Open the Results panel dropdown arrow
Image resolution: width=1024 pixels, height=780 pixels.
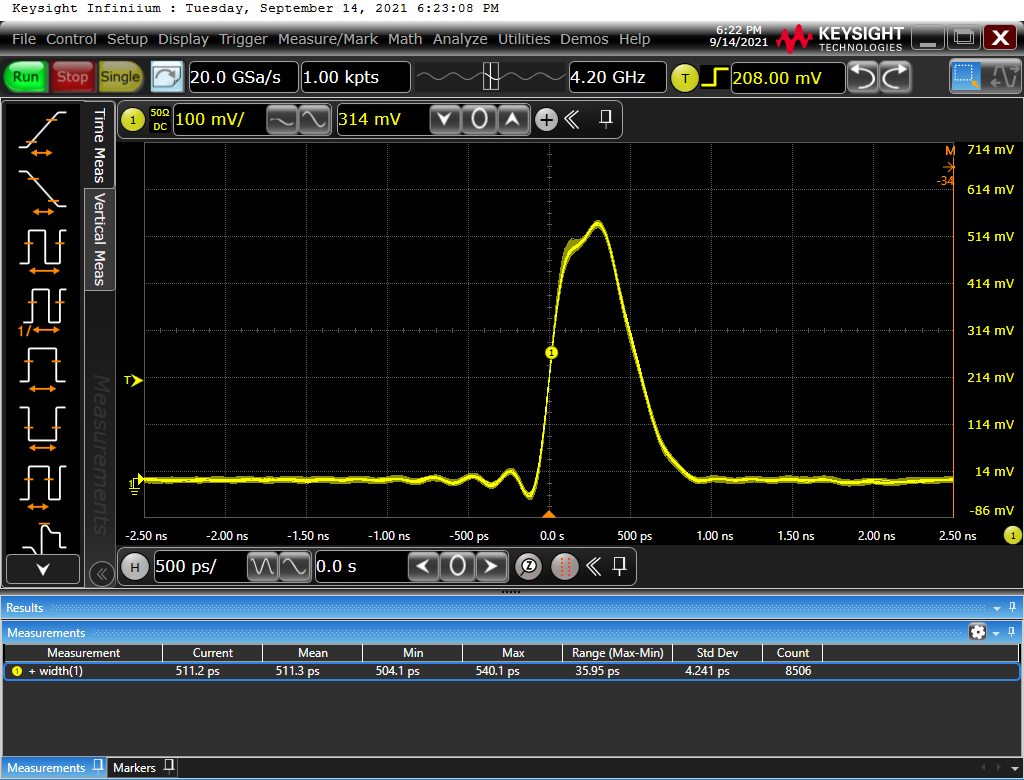(996, 608)
